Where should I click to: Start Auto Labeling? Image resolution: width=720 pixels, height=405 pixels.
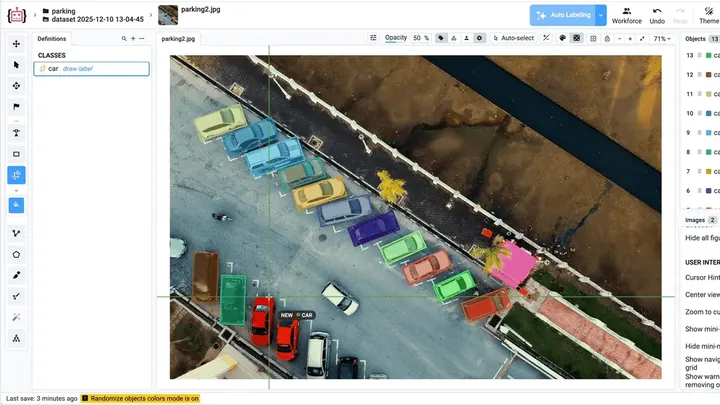coord(563,15)
